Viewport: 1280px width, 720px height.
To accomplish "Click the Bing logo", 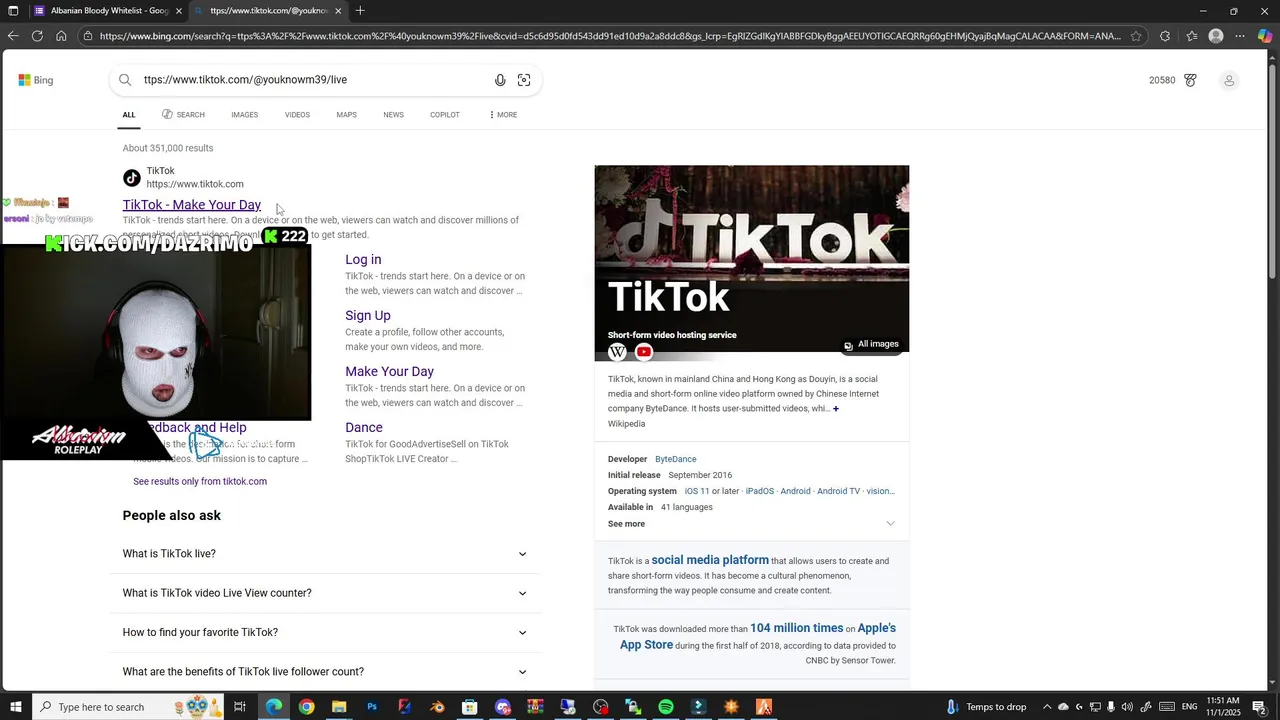I will point(36,80).
